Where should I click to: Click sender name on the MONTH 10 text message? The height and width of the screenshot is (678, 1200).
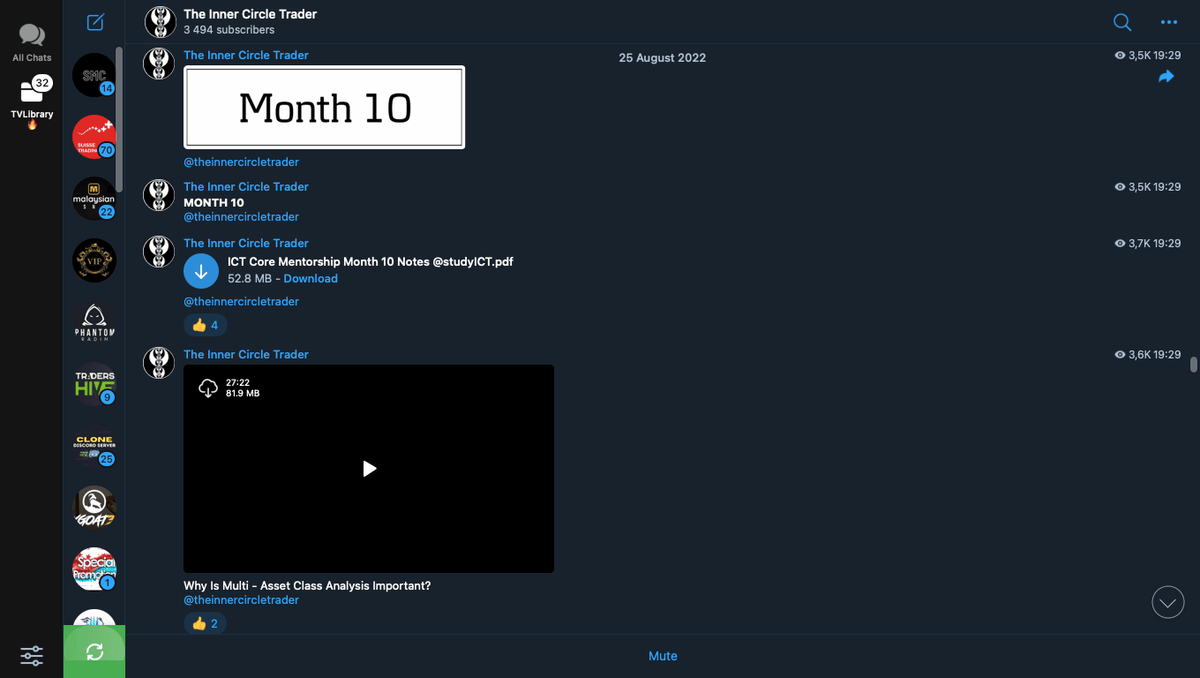[x=246, y=187]
